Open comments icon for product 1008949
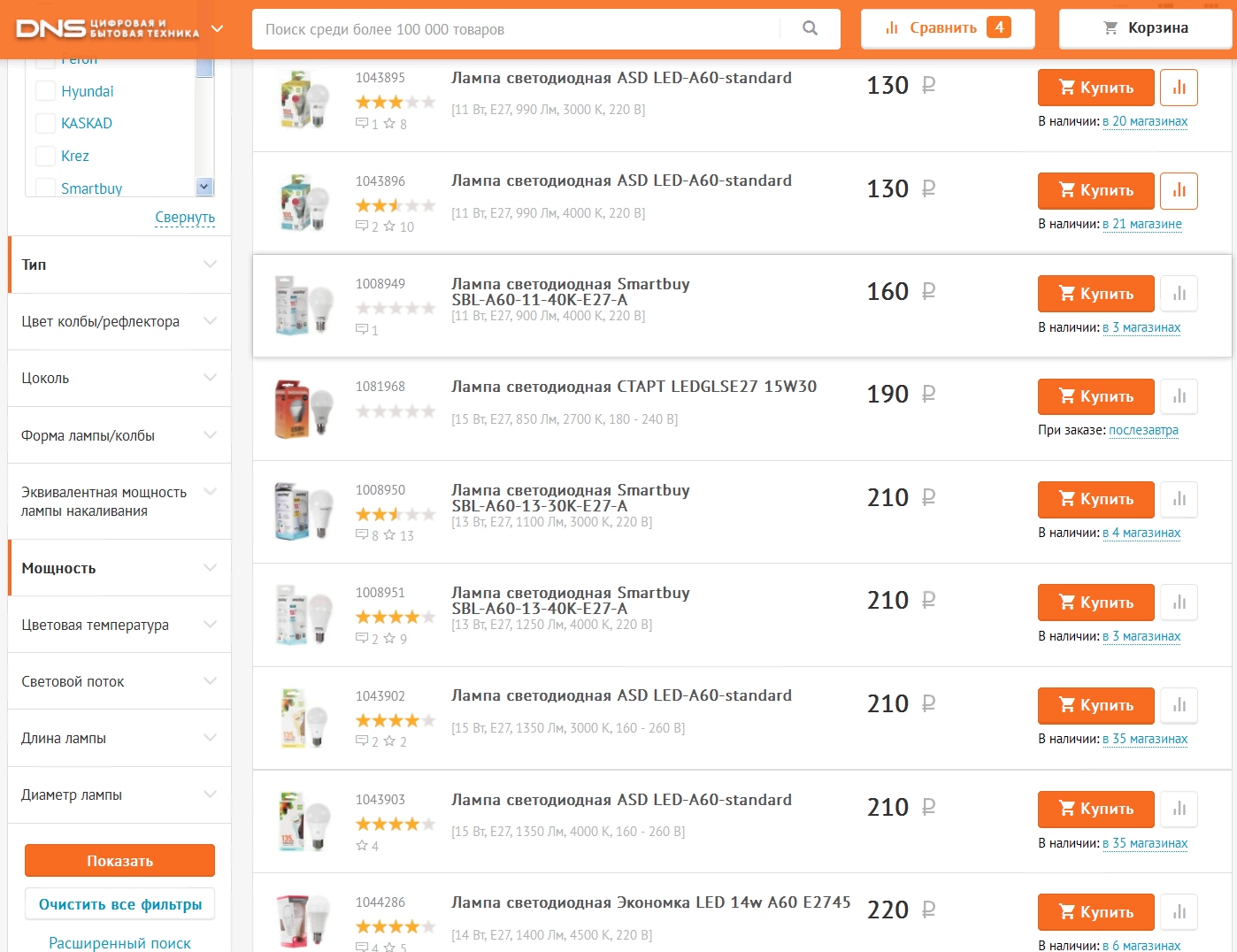Viewport: 1237px width, 952px height. click(x=362, y=330)
